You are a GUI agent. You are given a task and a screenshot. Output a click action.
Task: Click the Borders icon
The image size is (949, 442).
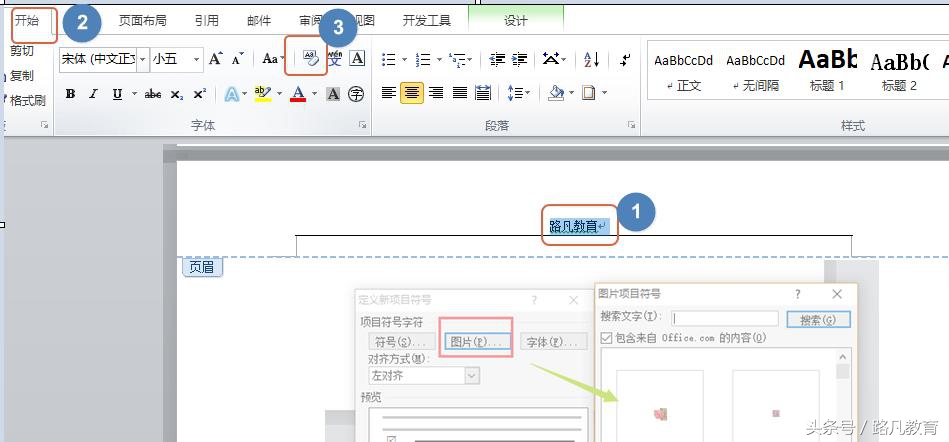pyautogui.click(x=589, y=93)
